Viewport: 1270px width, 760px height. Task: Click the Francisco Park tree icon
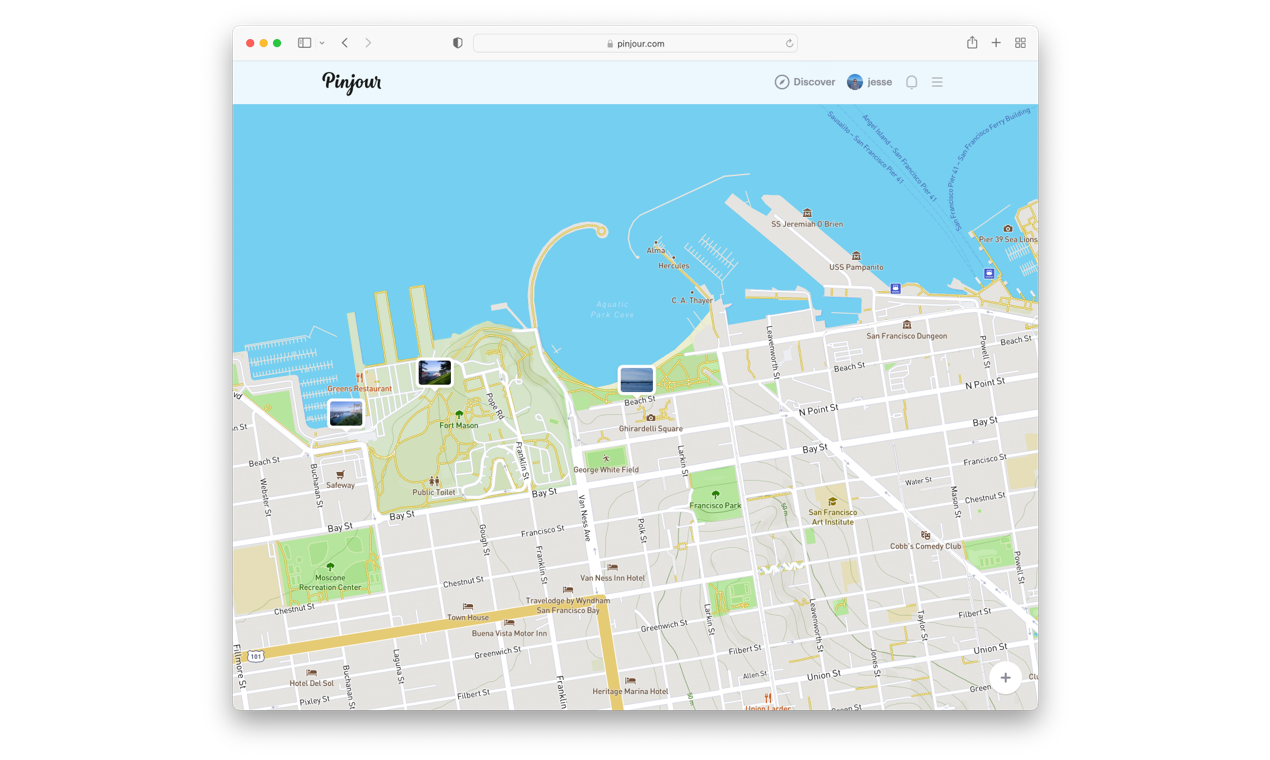pos(715,494)
